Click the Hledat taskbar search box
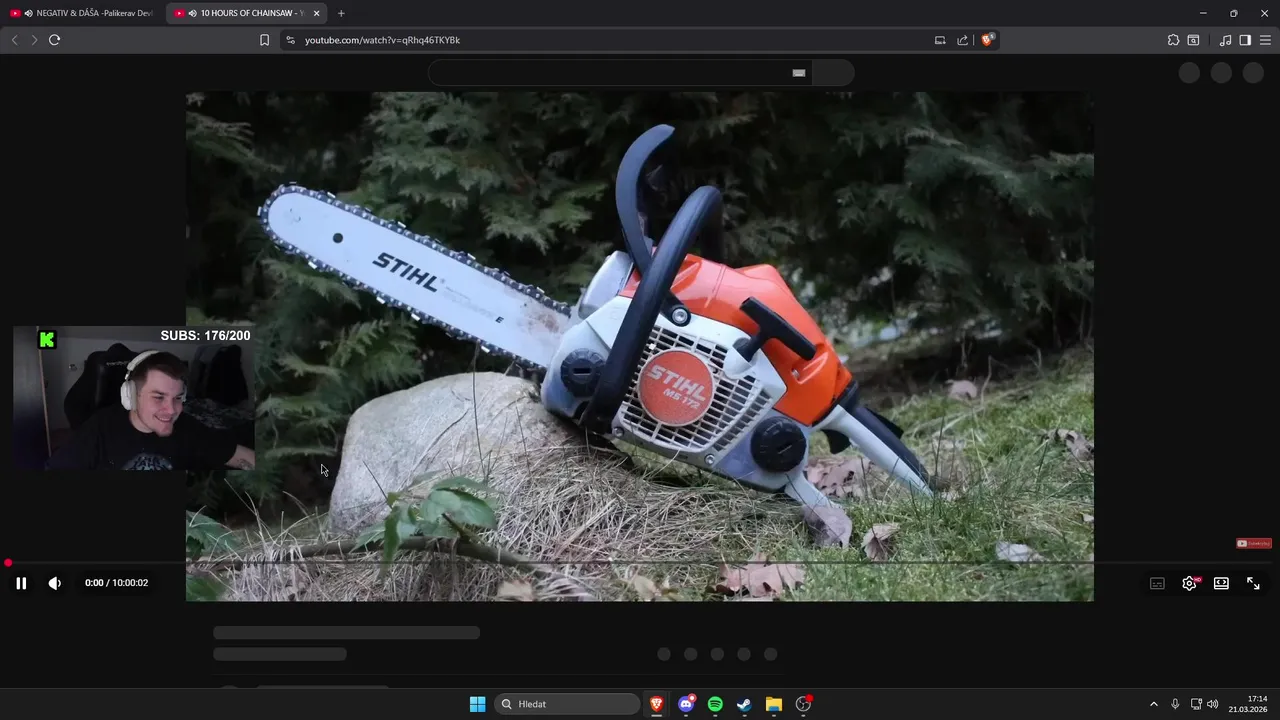This screenshot has height=720, width=1280. [568, 704]
